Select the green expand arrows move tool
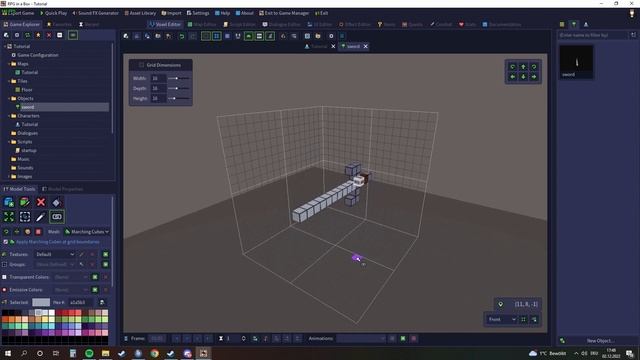The height and width of the screenshot is (360, 640). (9, 217)
